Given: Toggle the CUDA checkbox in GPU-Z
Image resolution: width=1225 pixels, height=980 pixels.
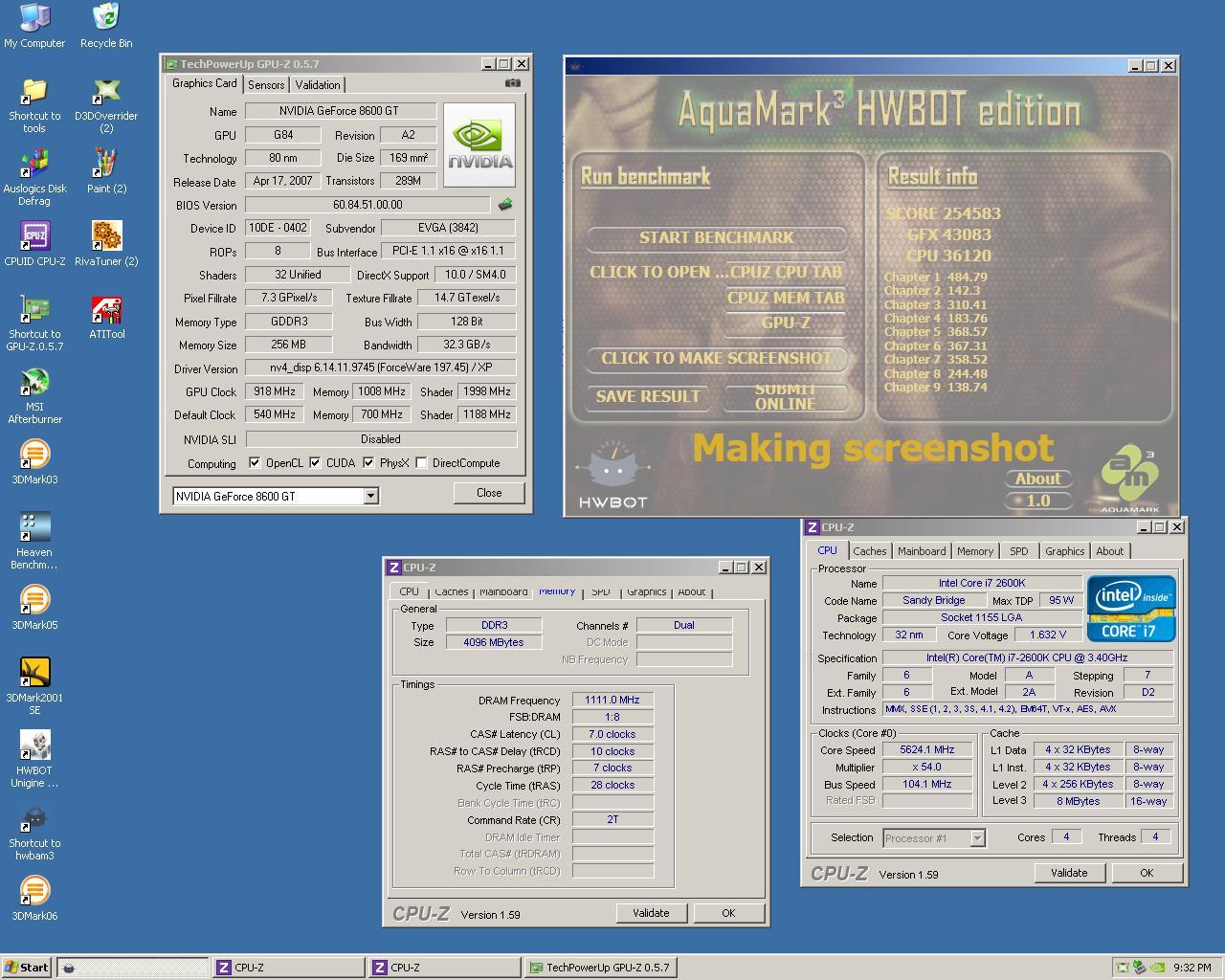Looking at the screenshot, I should (x=314, y=462).
